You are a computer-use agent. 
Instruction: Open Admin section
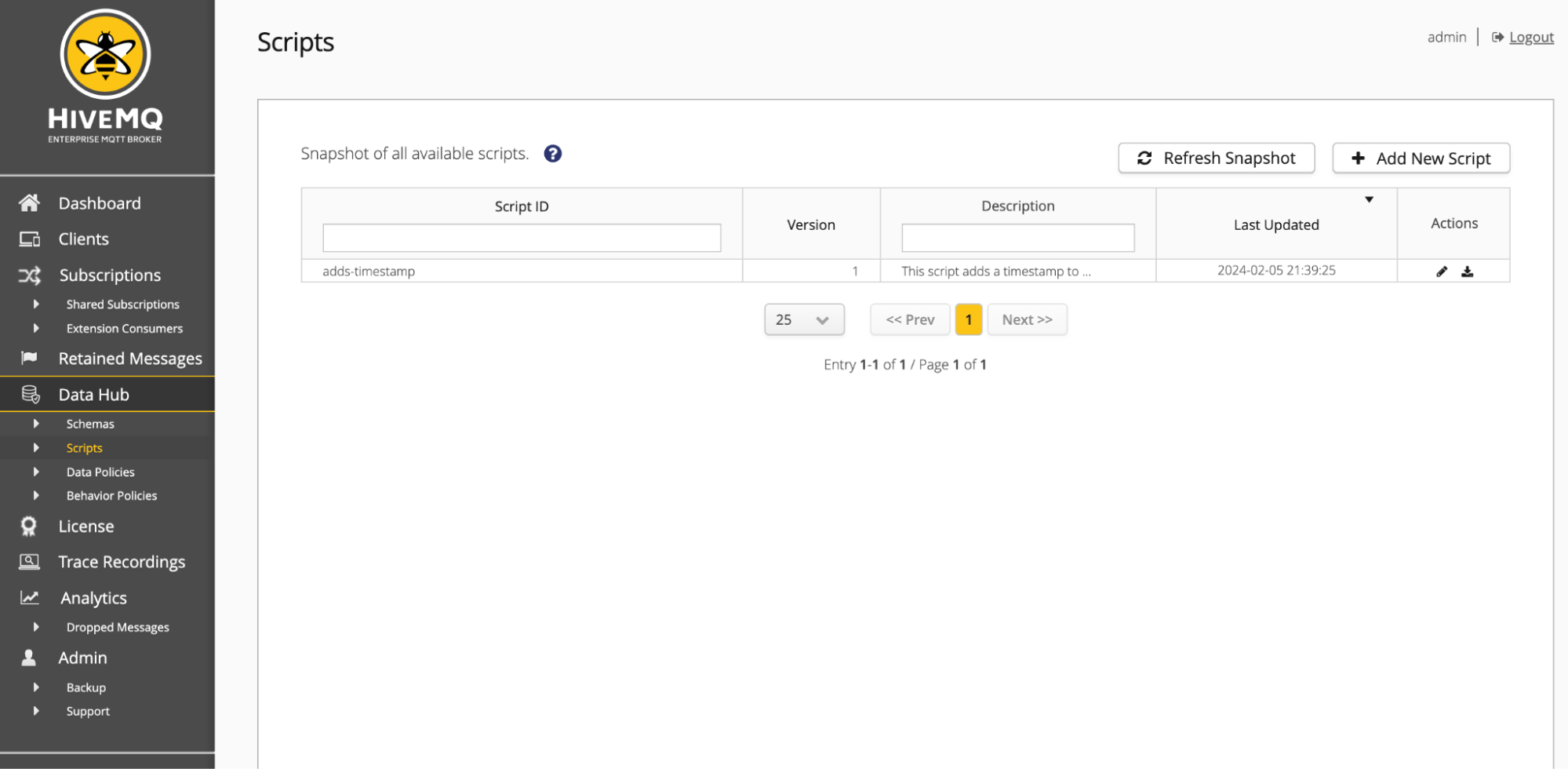(x=82, y=658)
